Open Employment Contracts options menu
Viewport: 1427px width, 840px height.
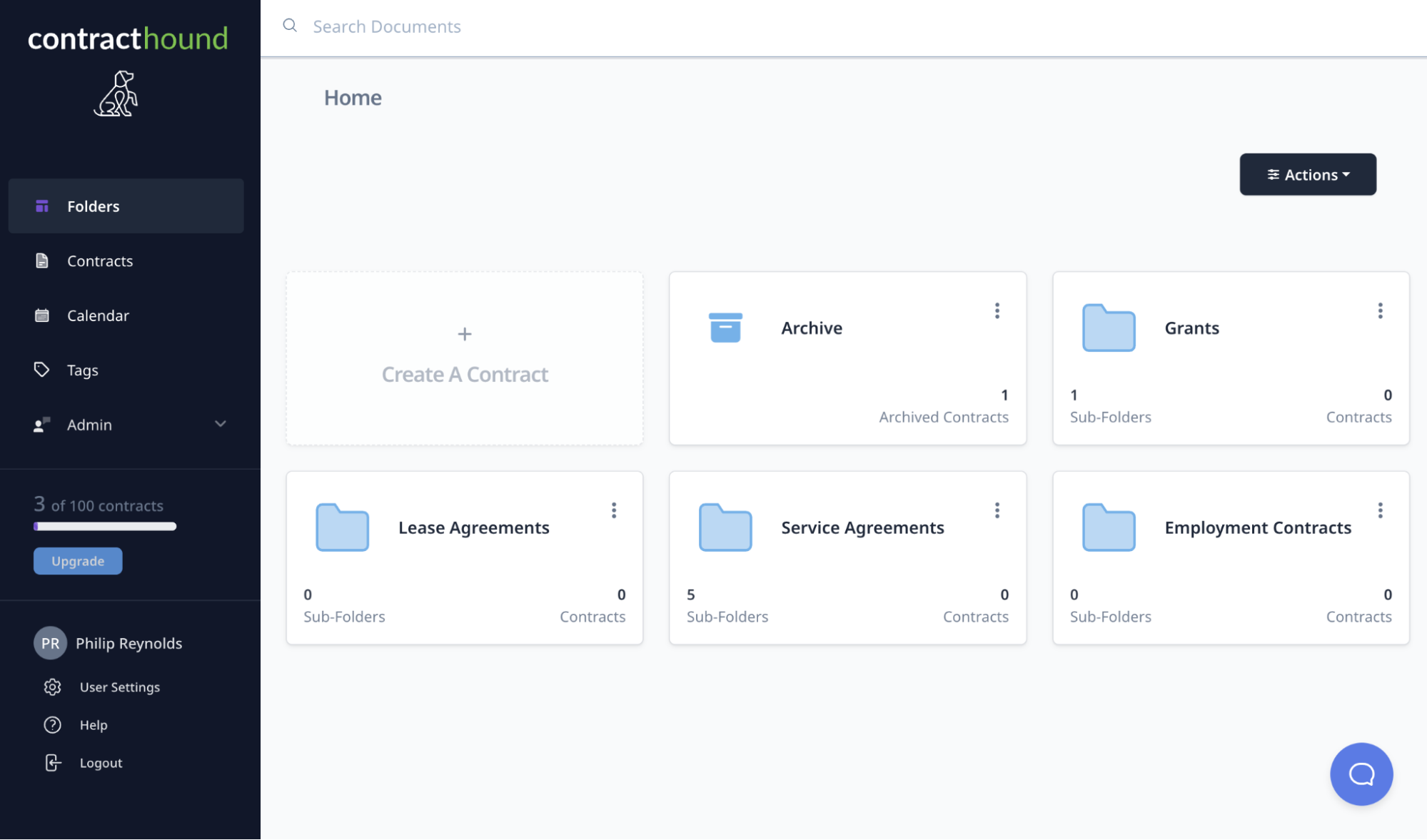pos(1380,510)
